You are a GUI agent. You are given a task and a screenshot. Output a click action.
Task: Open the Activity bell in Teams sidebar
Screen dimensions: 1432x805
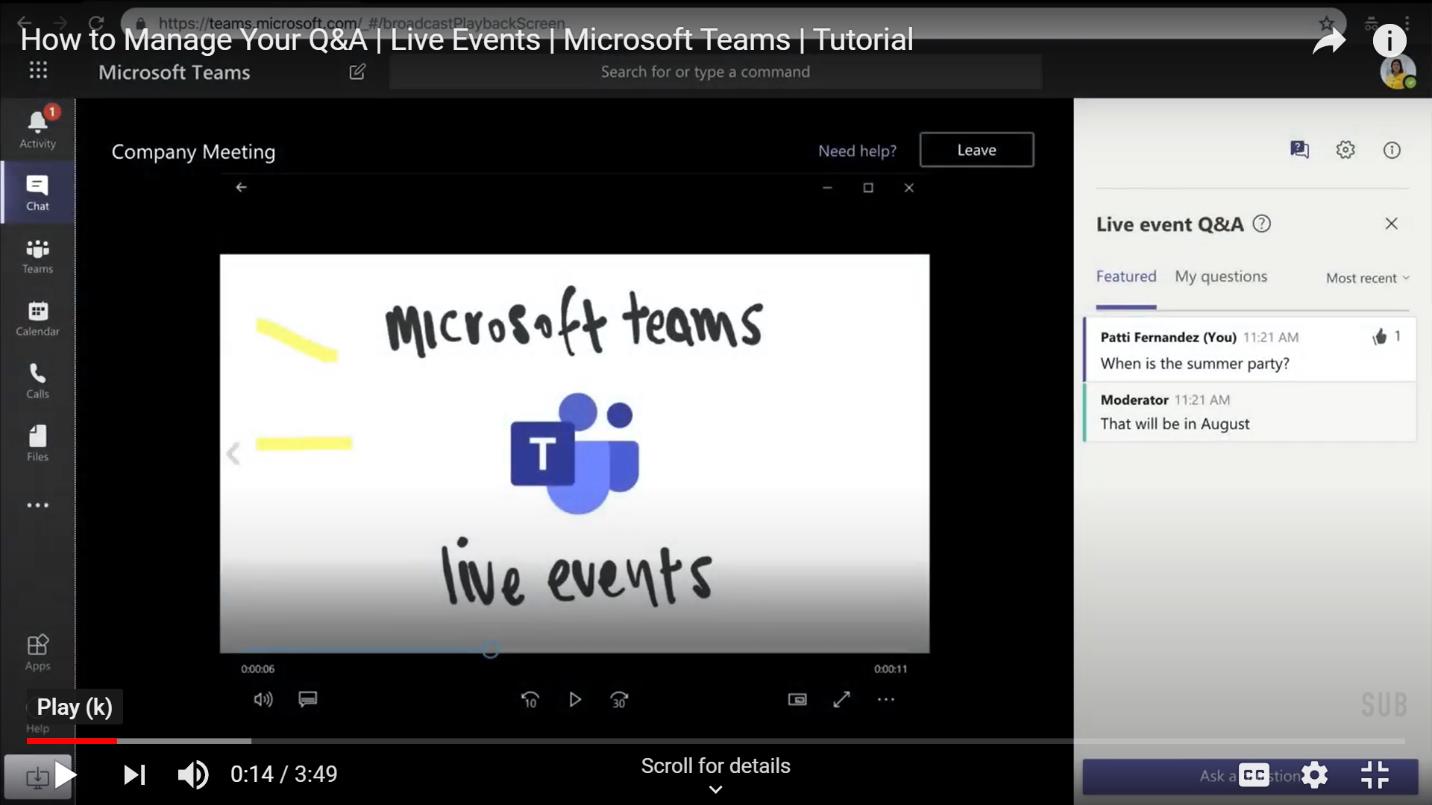click(x=37, y=128)
